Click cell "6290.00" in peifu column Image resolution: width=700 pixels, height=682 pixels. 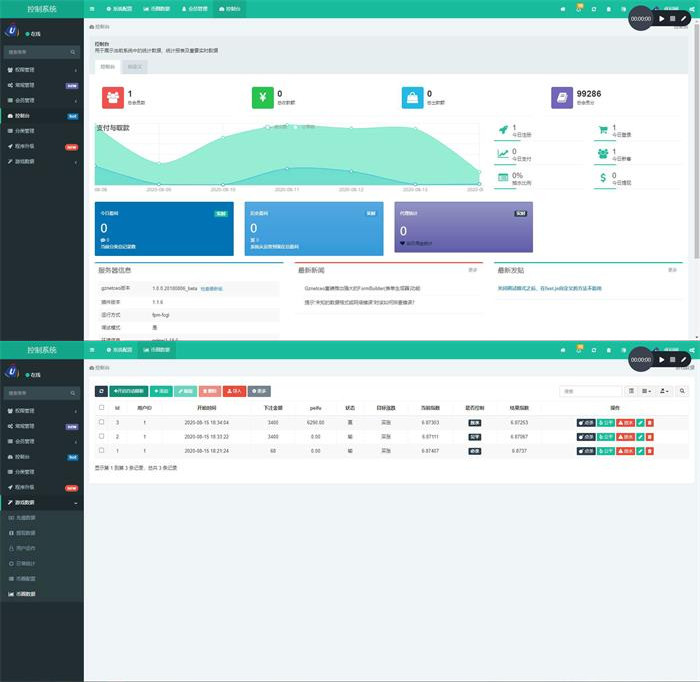coord(316,422)
